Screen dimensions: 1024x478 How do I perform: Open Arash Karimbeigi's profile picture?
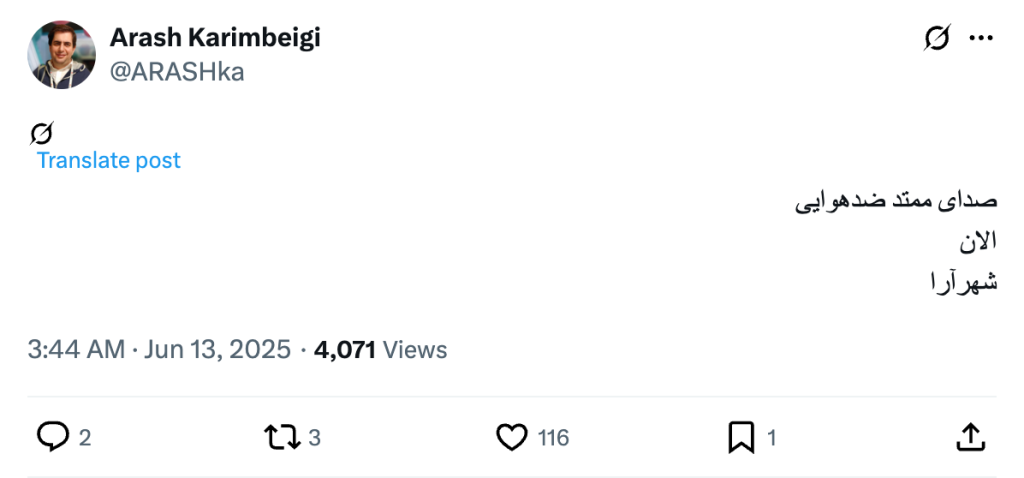point(62,55)
